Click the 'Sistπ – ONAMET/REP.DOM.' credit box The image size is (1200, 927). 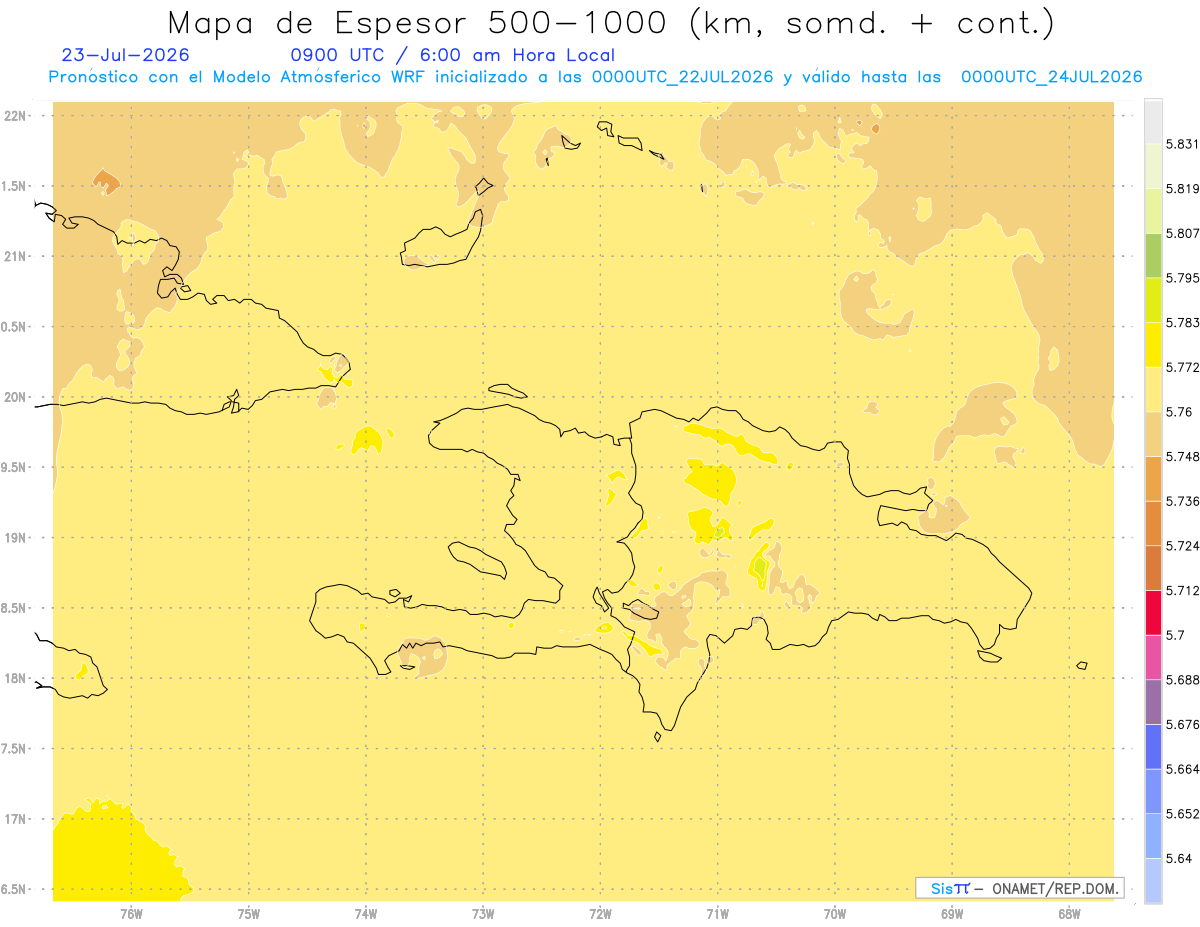[x=1020, y=888]
